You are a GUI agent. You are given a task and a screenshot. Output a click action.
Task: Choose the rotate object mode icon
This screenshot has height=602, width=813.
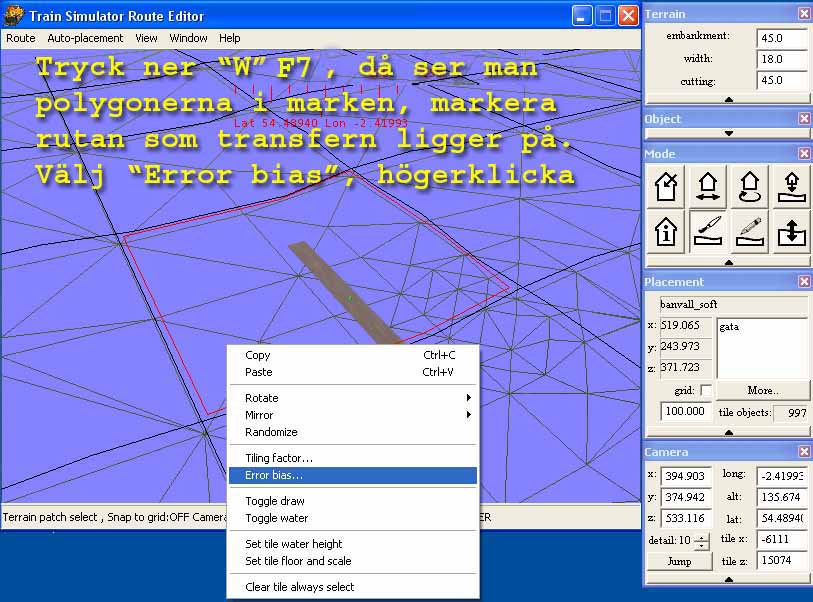click(x=750, y=187)
